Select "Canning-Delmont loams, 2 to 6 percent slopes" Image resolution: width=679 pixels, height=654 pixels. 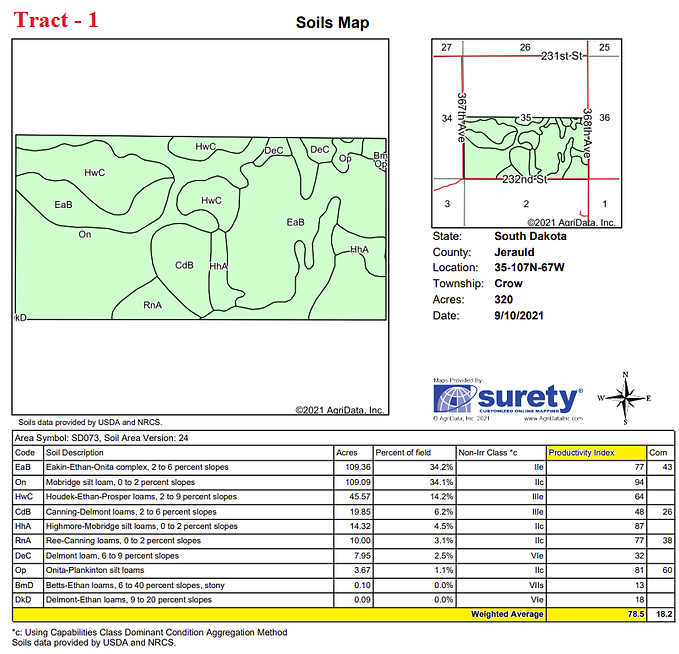pos(131,512)
